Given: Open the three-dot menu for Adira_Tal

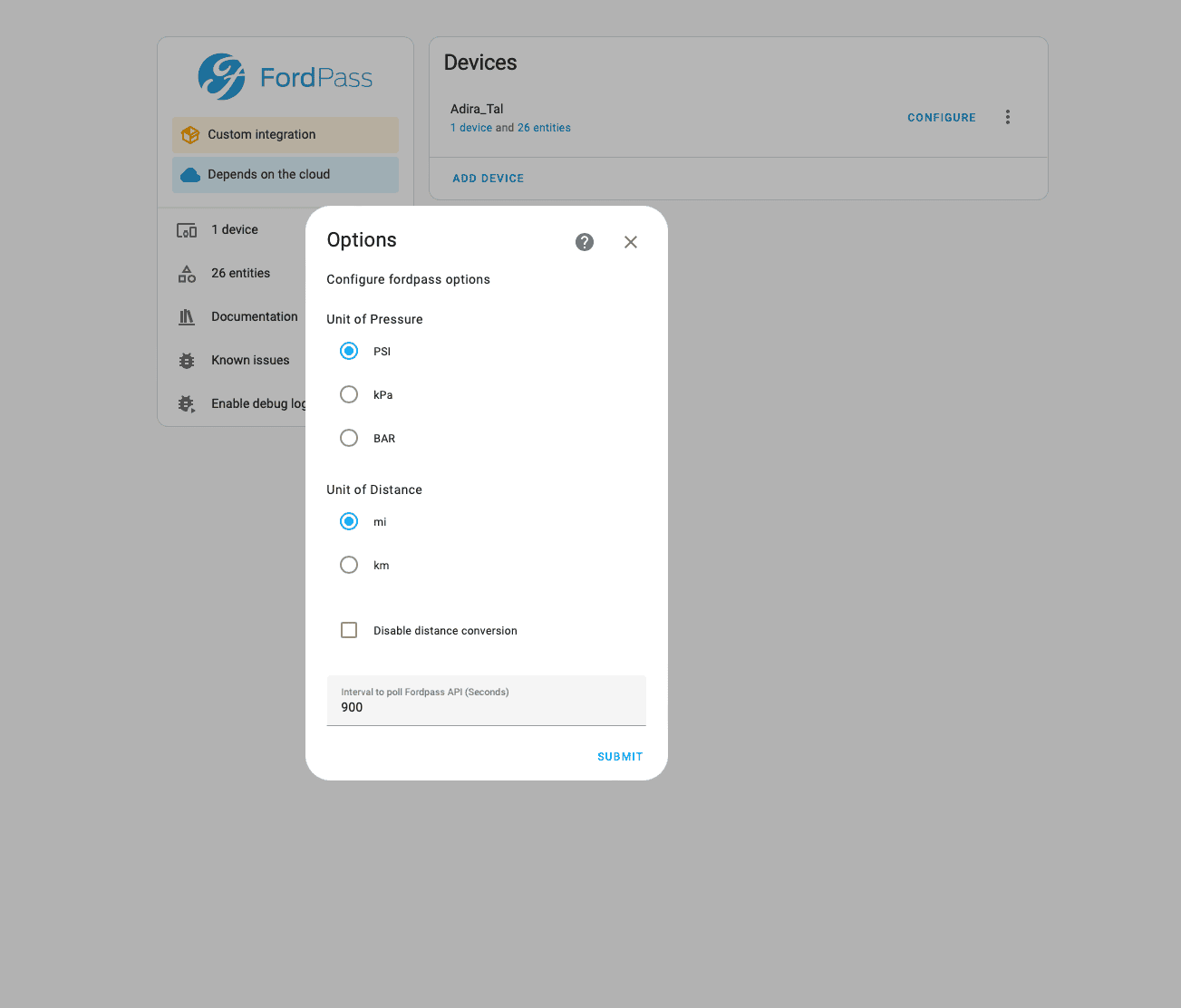Looking at the screenshot, I should click(1008, 117).
